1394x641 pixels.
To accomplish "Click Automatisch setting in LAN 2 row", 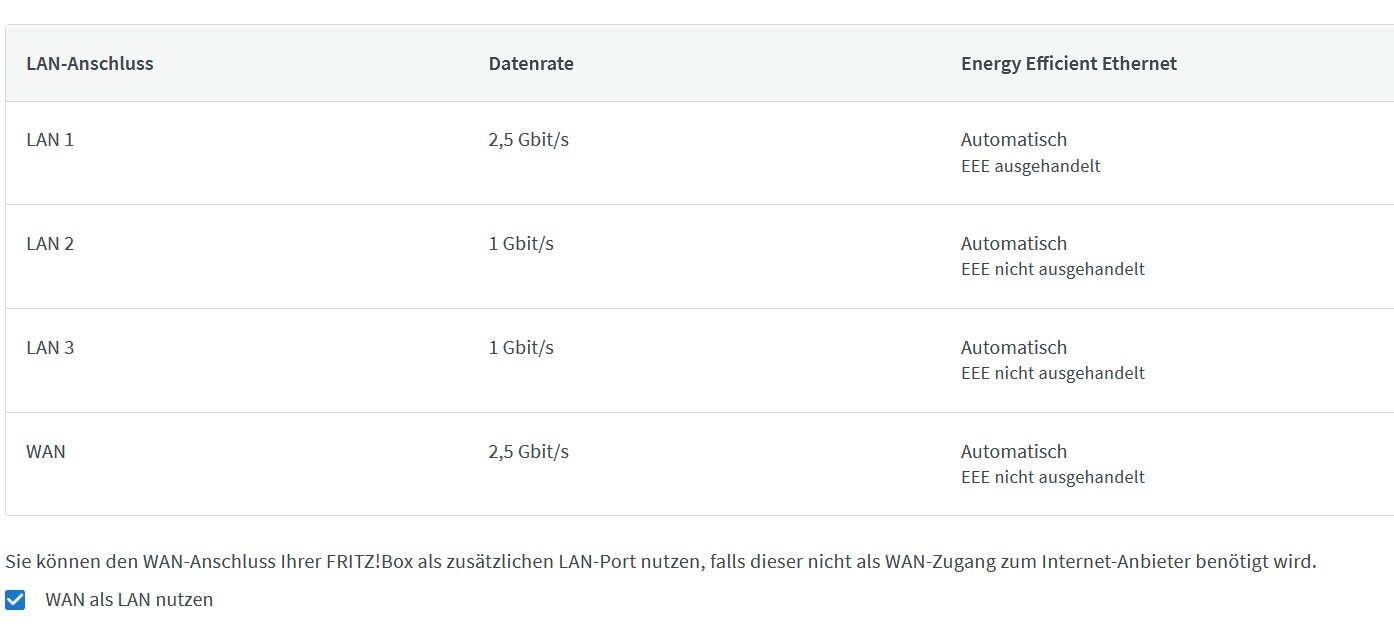I will tap(1014, 244).
